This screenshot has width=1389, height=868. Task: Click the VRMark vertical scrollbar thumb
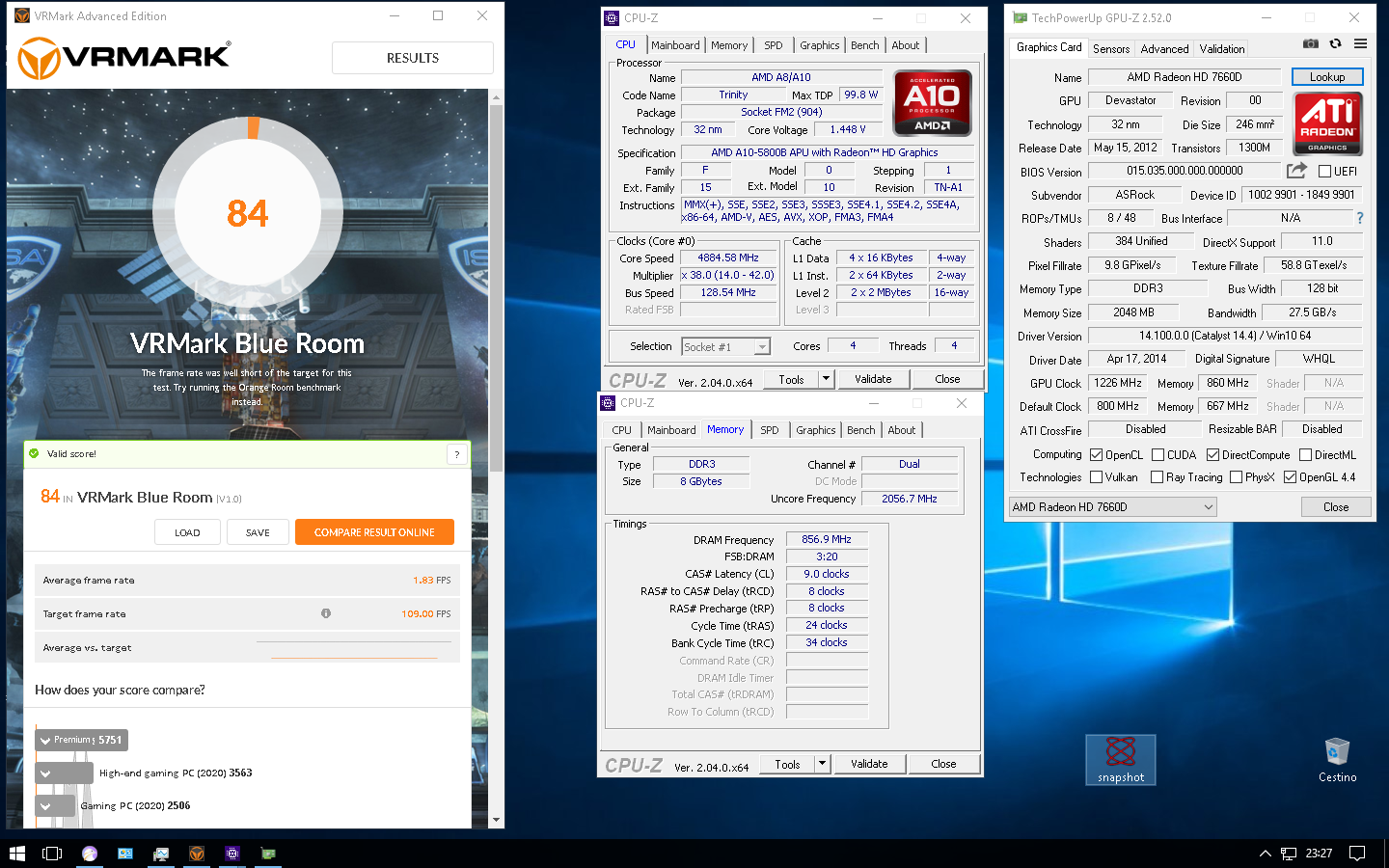497,287
